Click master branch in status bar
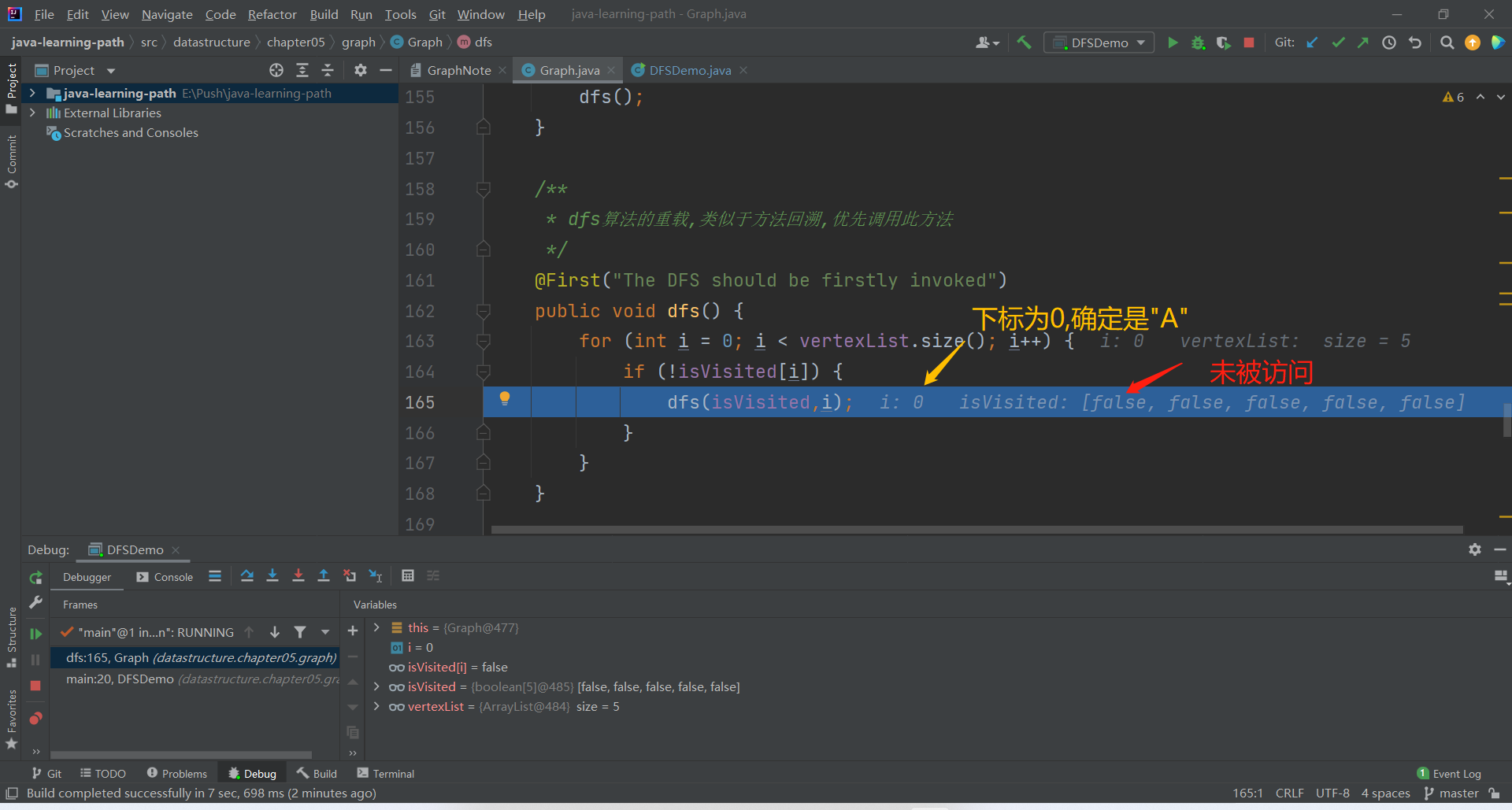1512x810 pixels. 1451,793
